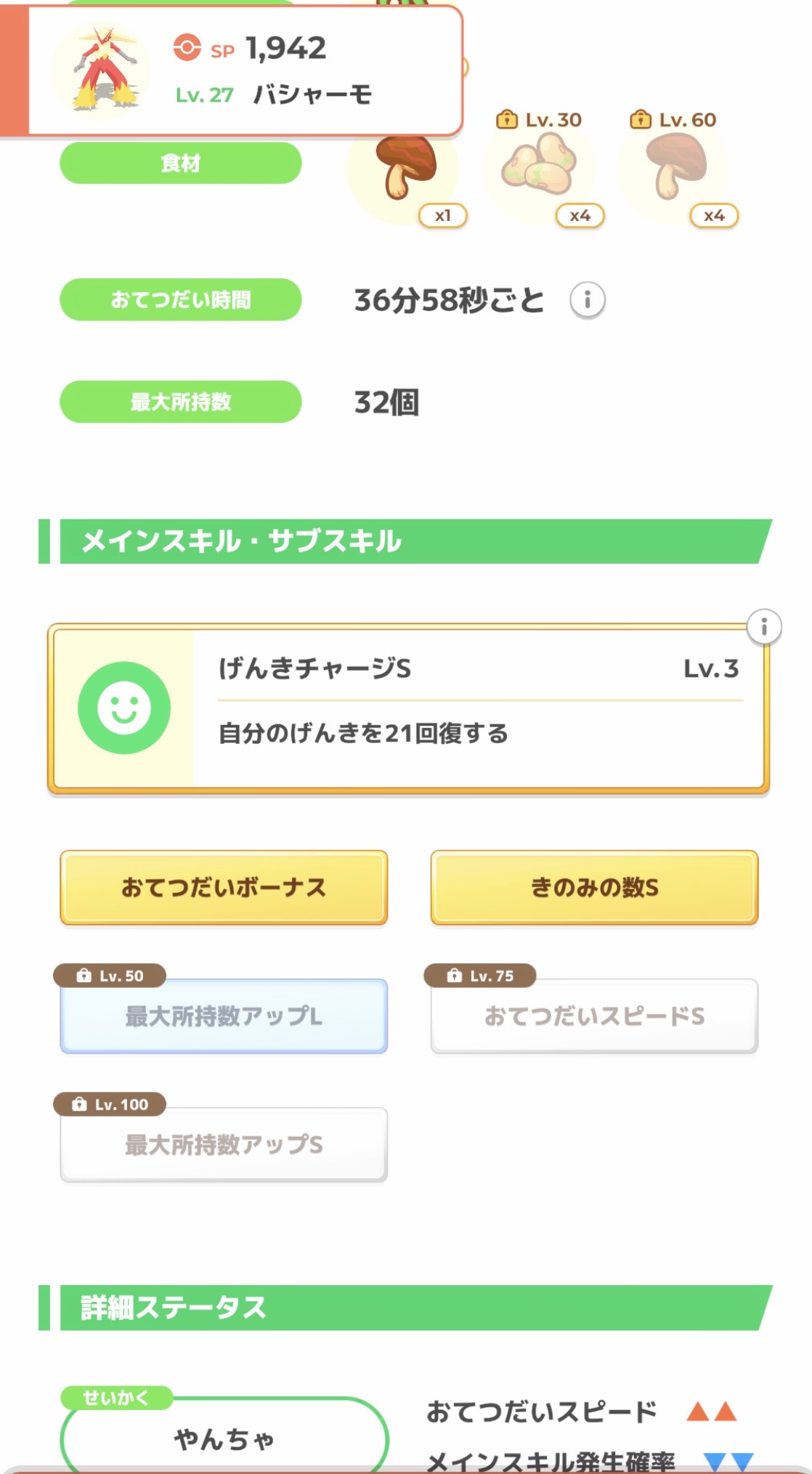Open main skill info icon

pyautogui.click(x=763, y=626)
